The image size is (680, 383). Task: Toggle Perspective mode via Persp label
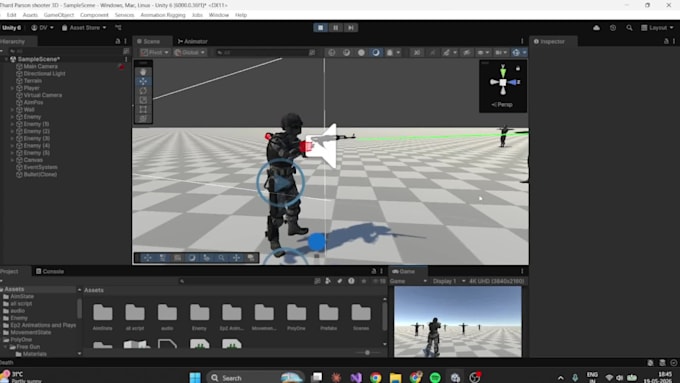coord(502,105)
